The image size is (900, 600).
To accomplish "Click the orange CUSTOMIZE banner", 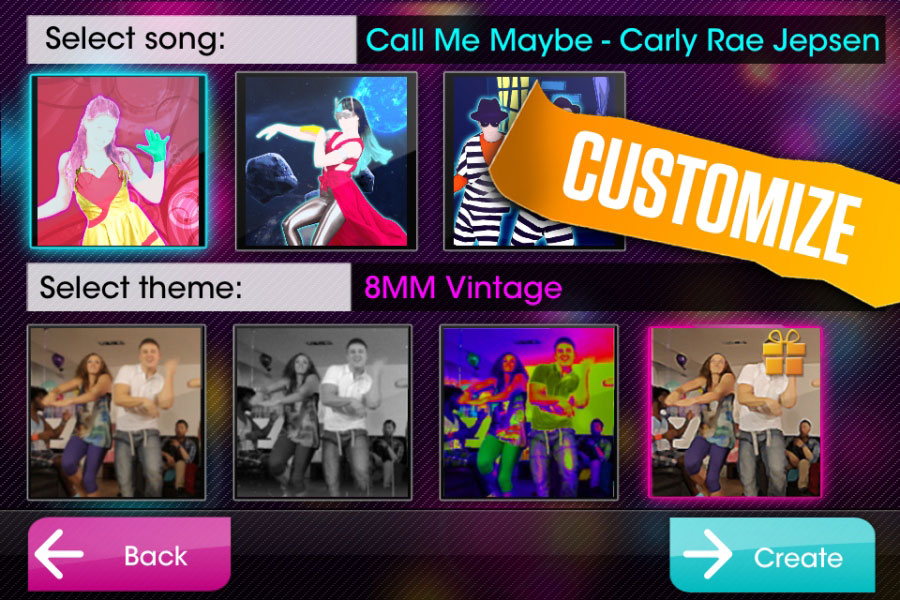I will tap(706, 195).
